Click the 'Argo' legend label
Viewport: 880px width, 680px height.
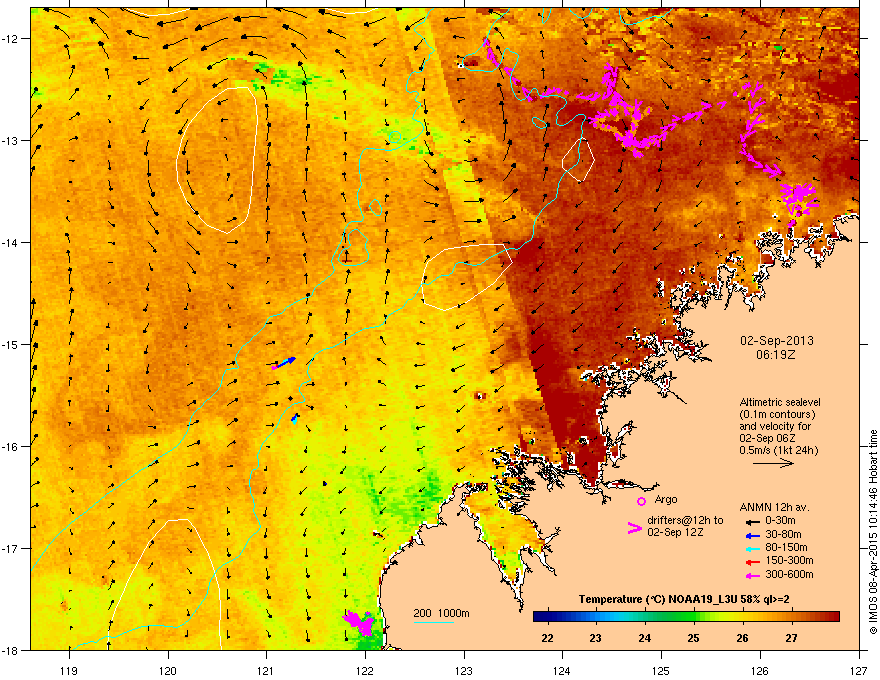pos(666,499)
